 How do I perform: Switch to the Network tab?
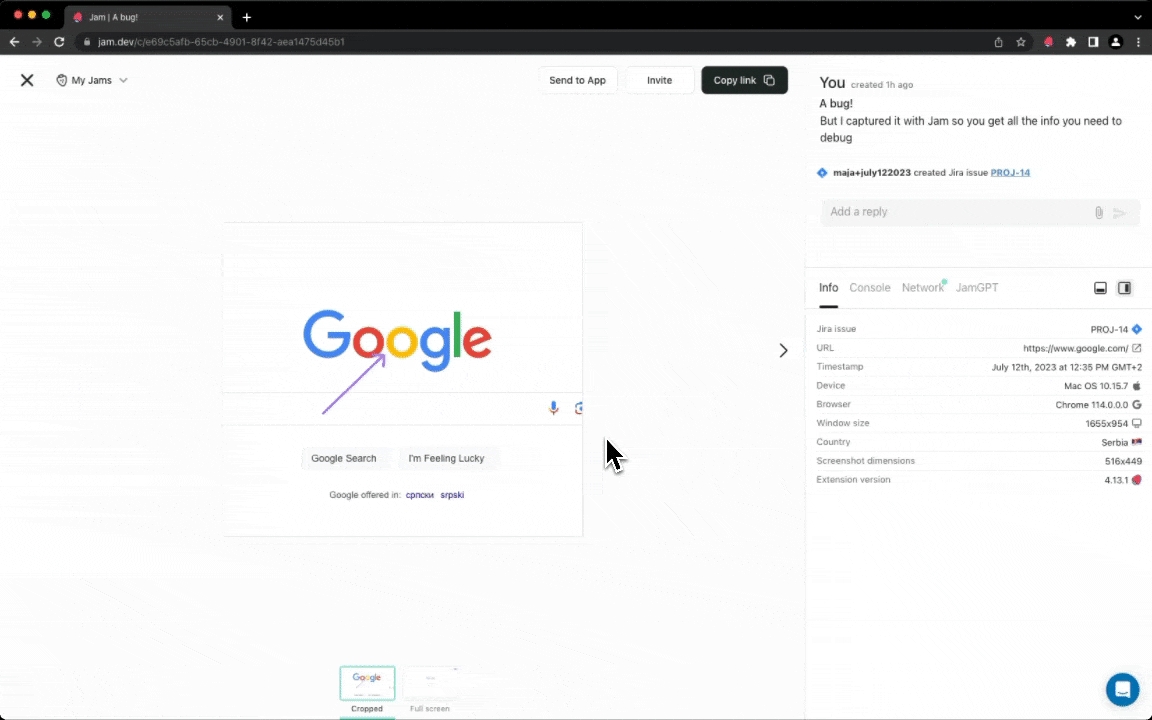click(922, 288)
